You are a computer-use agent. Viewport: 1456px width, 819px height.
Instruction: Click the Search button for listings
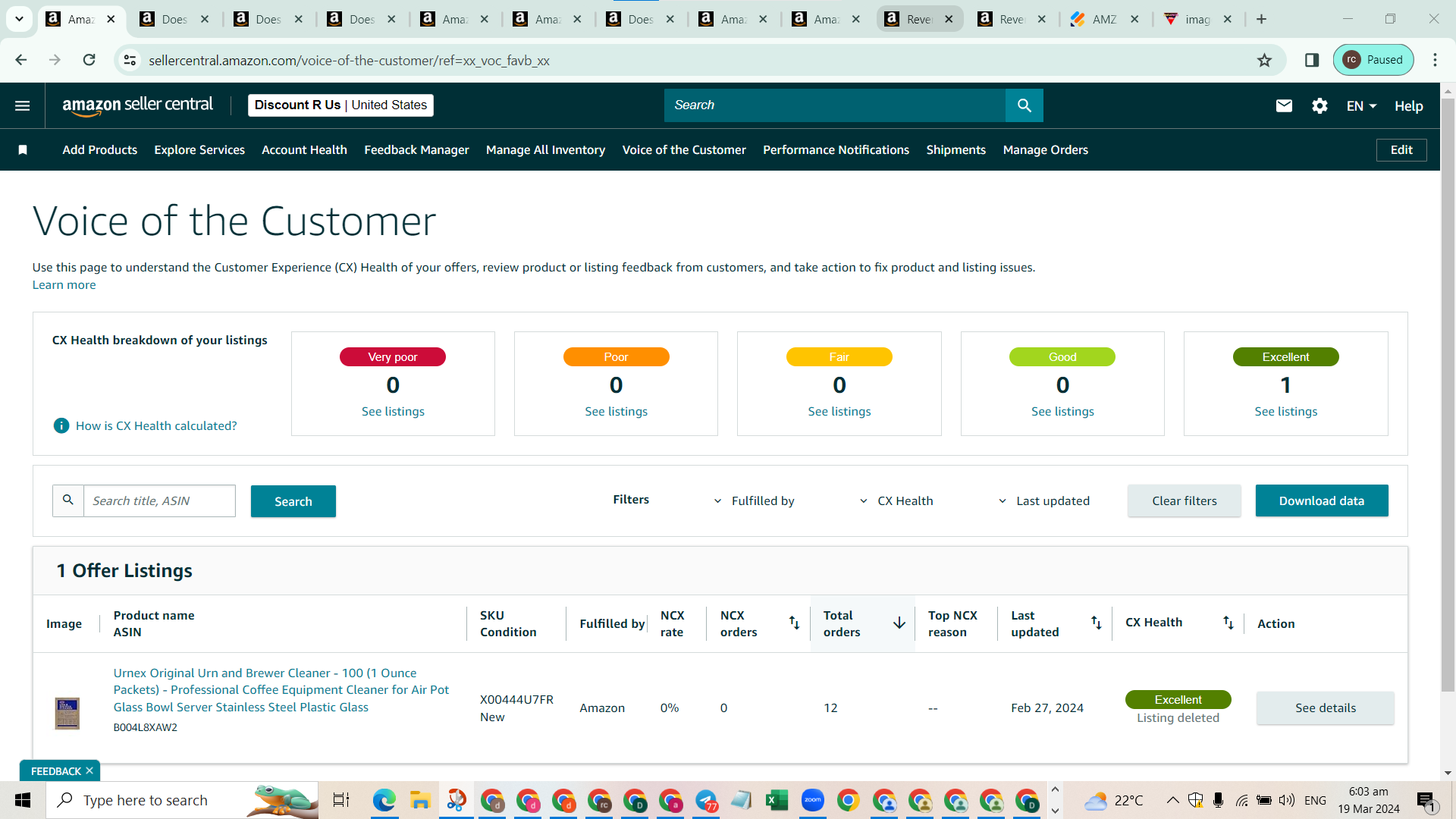point(293,501)
